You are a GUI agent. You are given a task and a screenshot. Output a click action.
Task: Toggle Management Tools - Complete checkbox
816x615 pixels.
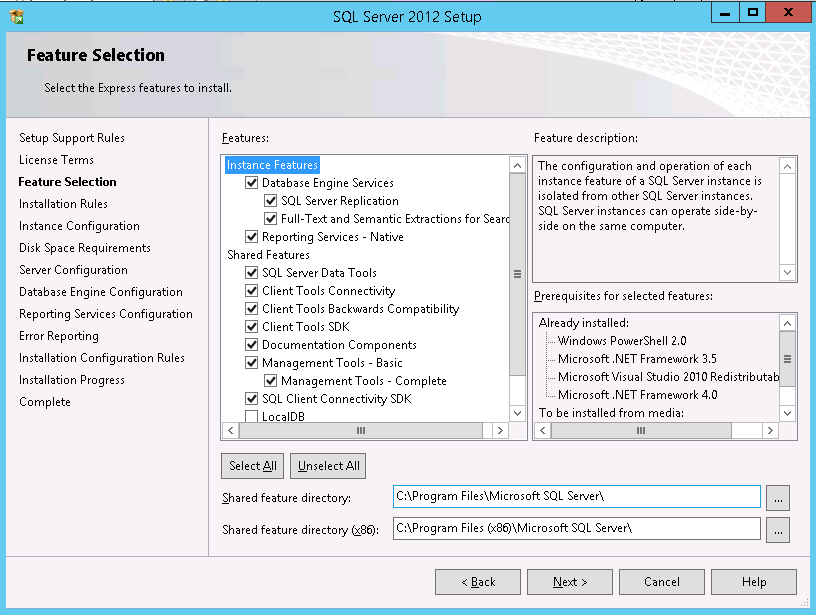(x=271, y=381)
